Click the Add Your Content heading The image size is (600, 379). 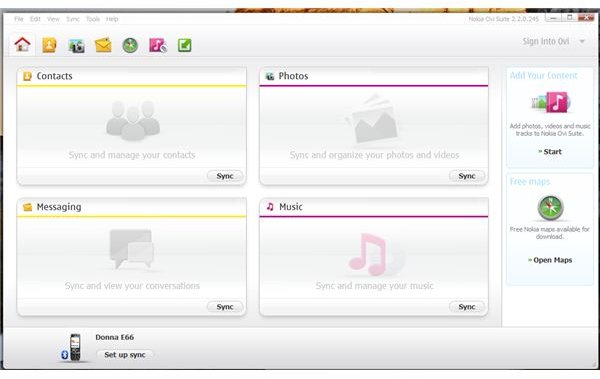pos(544,75)
